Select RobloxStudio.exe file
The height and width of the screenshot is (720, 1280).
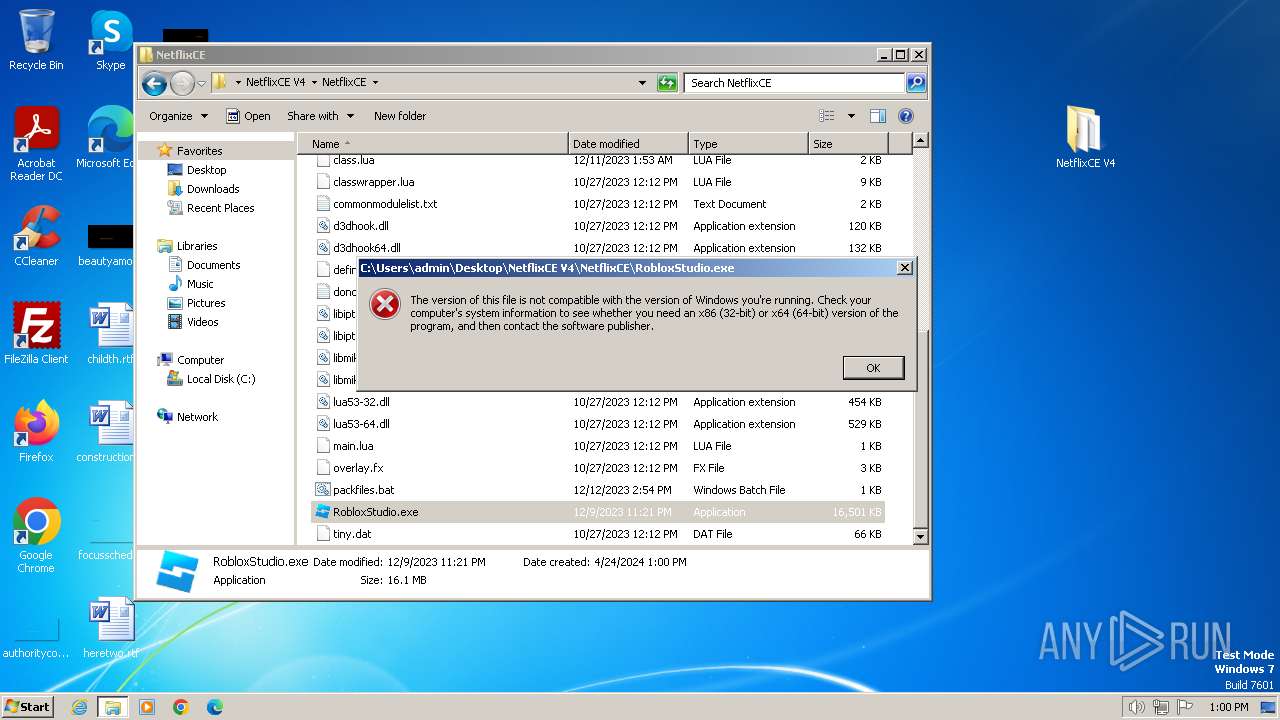(598, 512)
